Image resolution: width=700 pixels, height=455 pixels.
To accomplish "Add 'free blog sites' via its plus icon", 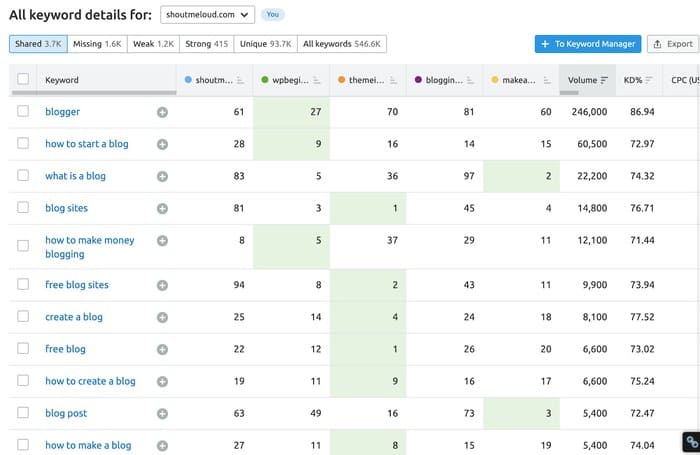I will [162, 285].
